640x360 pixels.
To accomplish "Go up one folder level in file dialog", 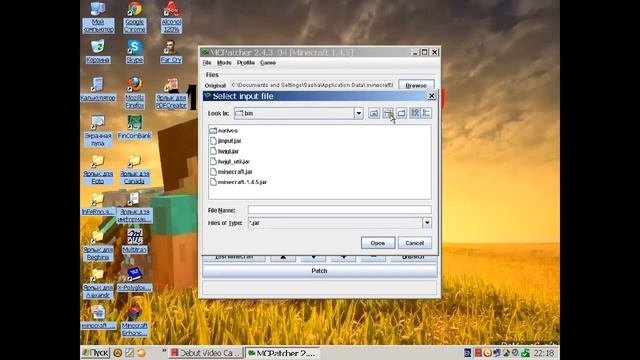I will coord(374,113).
